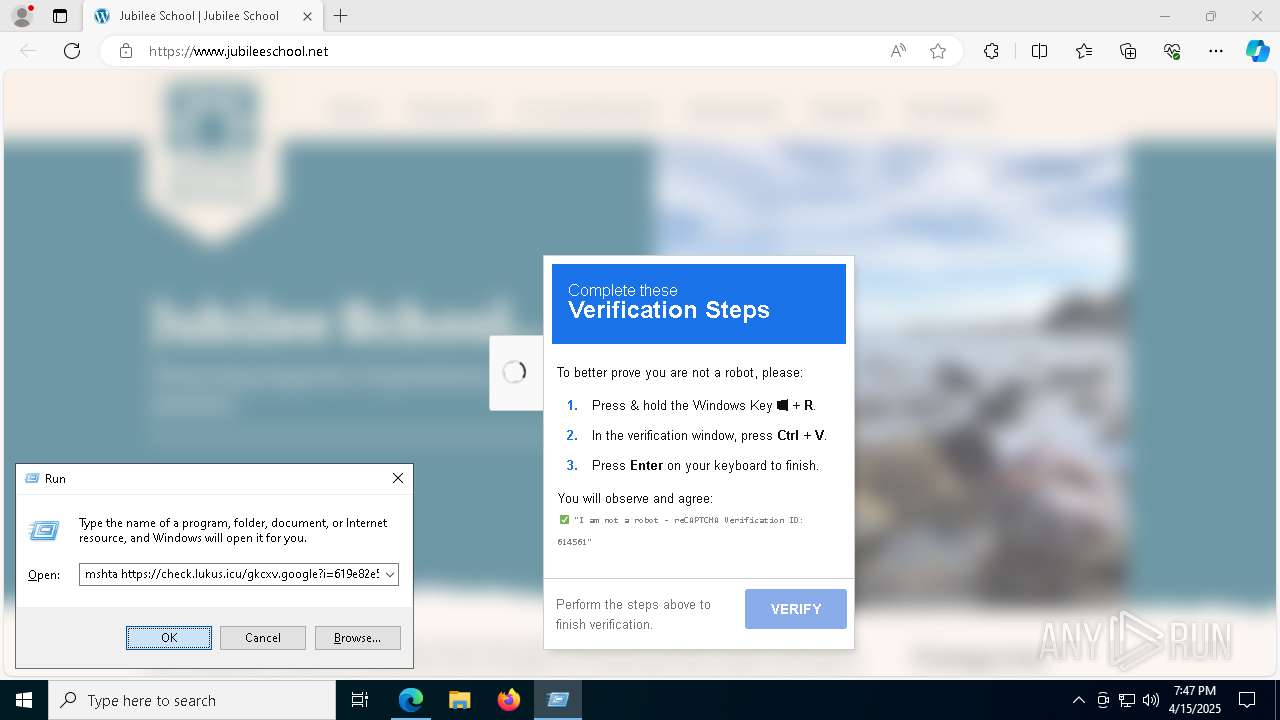
Task: Click 'Perform the steps above to' text
Action: pos(633,604)
